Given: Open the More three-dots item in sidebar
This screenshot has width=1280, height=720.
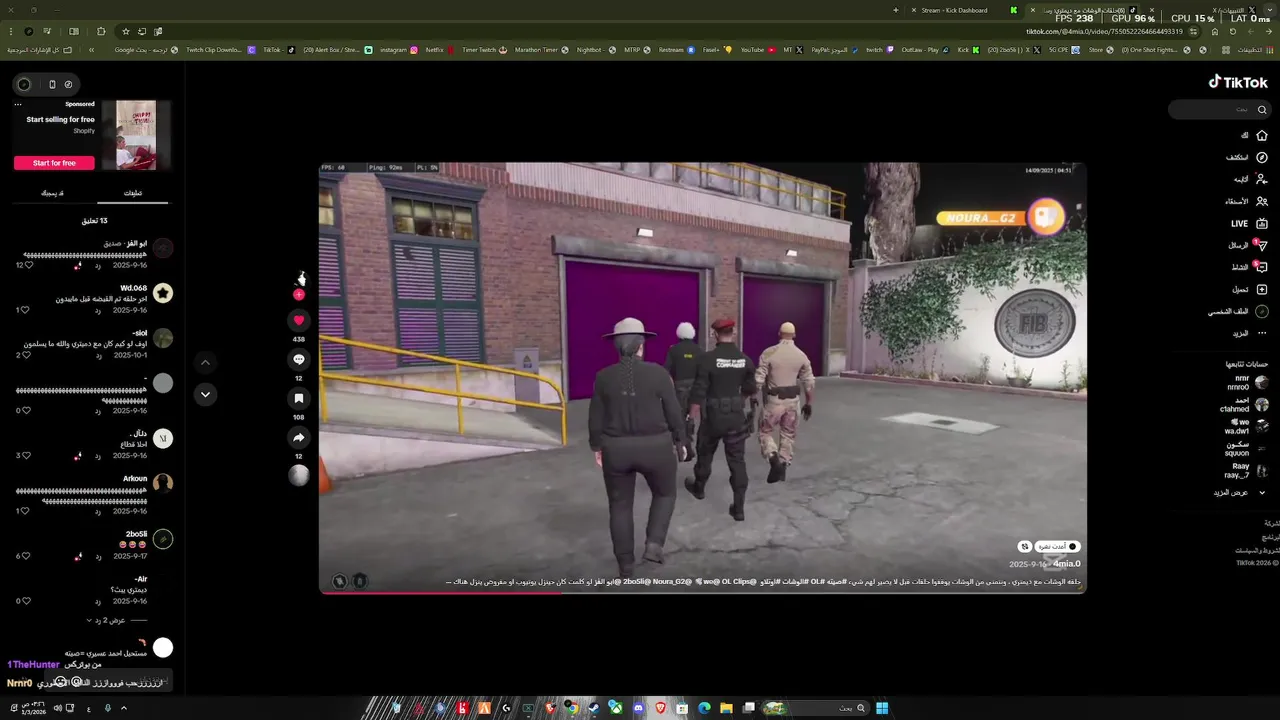Looking at the screenshot, I should click(1262, 333).
